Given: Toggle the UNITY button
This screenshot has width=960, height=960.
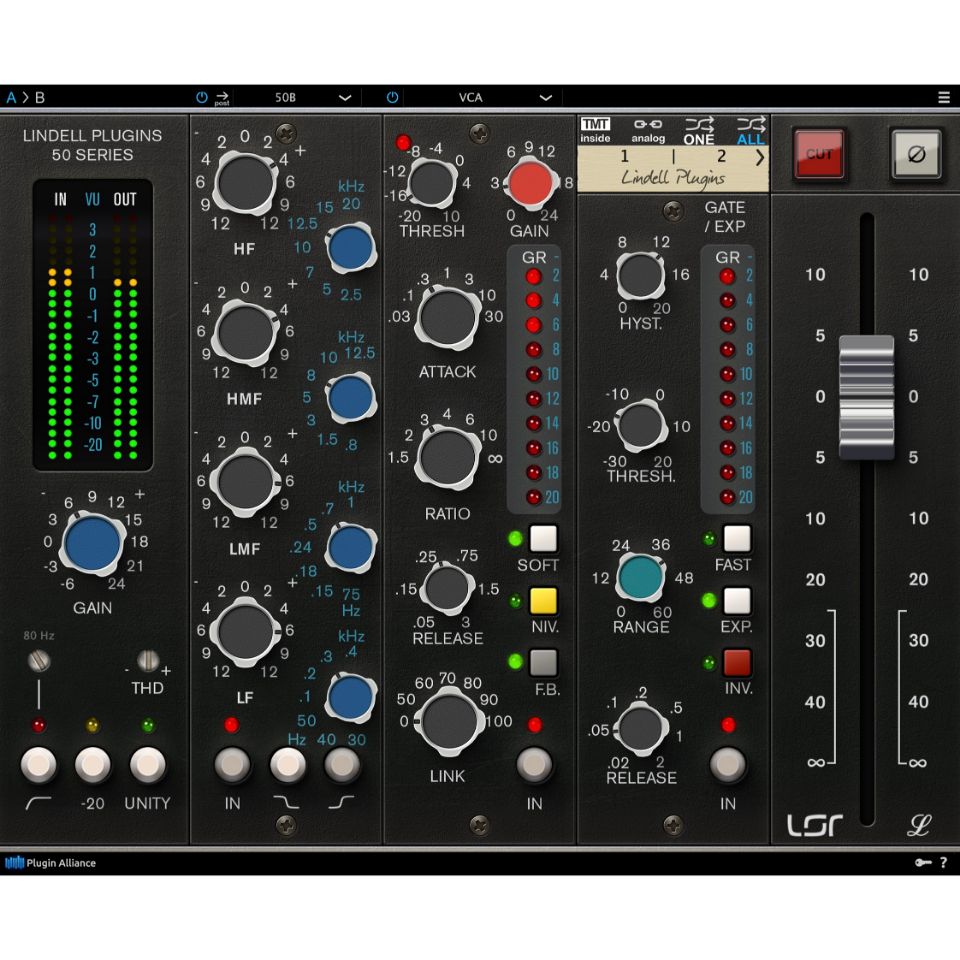Looking at the screenshot, I should 148,764.
